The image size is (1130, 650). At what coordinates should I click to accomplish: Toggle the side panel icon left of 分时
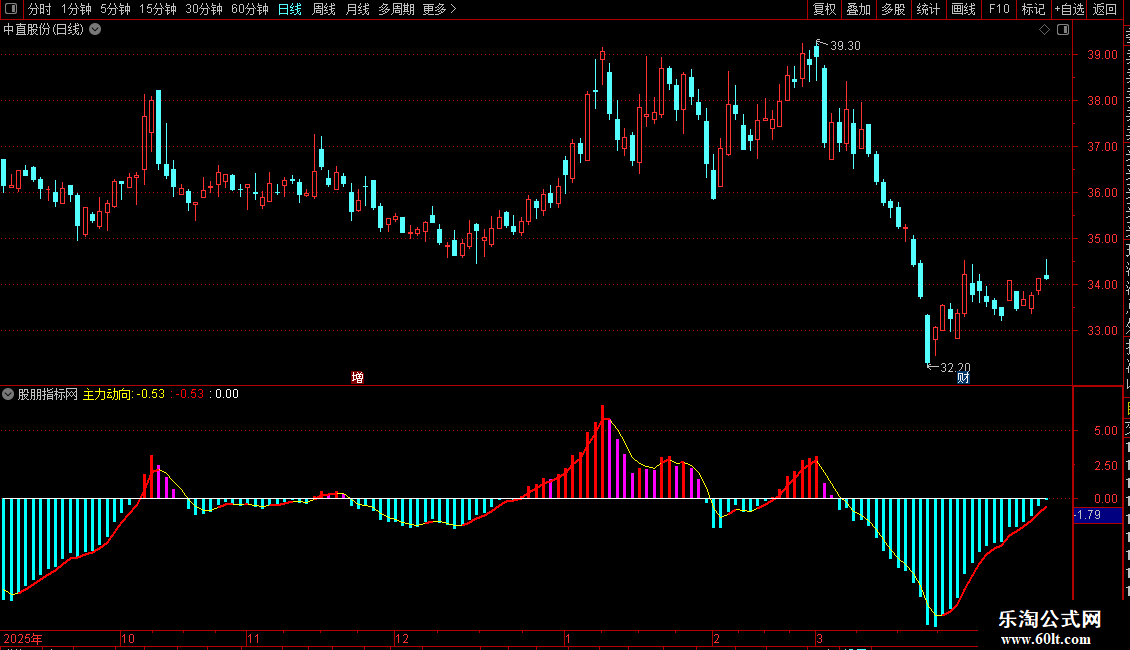click(11, 9)
